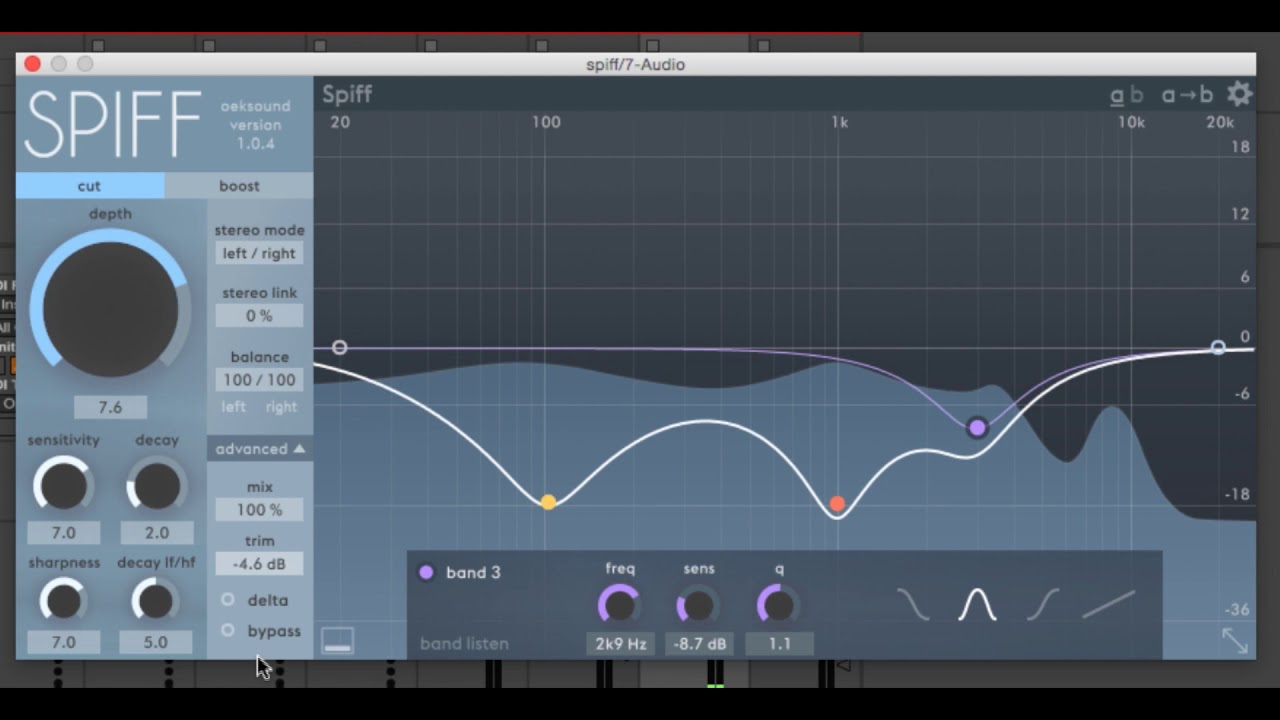Click the left balance label
Screen dimensions: 1280x720
pos(233,407)
